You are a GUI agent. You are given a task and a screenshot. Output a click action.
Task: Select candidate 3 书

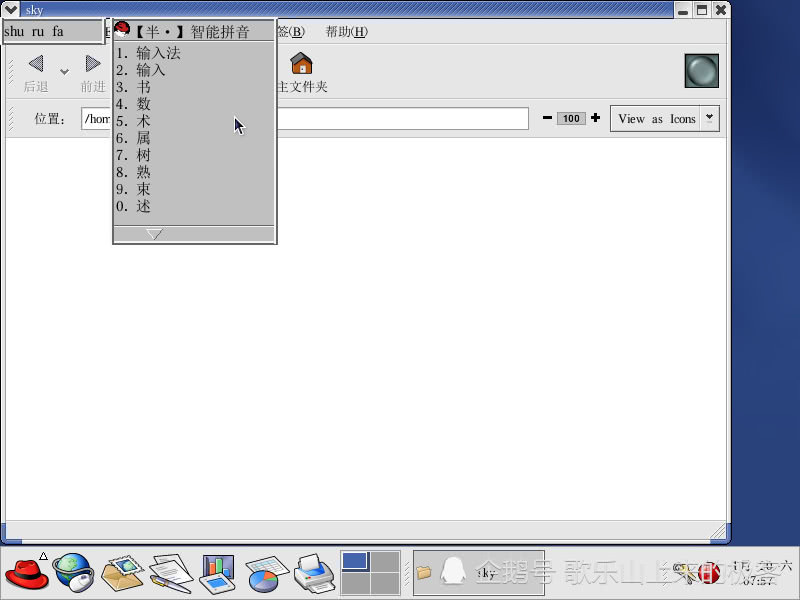(133, 87)
